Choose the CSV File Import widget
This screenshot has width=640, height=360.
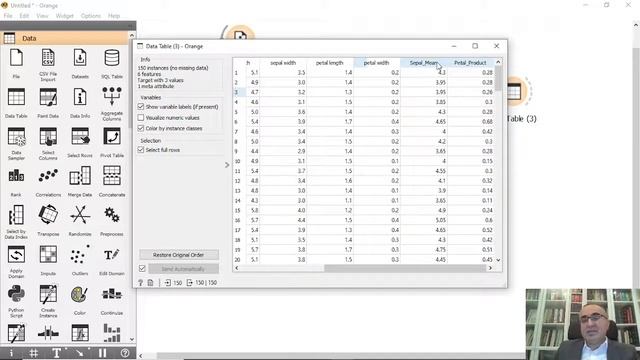pyautogui.click(x=48, y=58)
